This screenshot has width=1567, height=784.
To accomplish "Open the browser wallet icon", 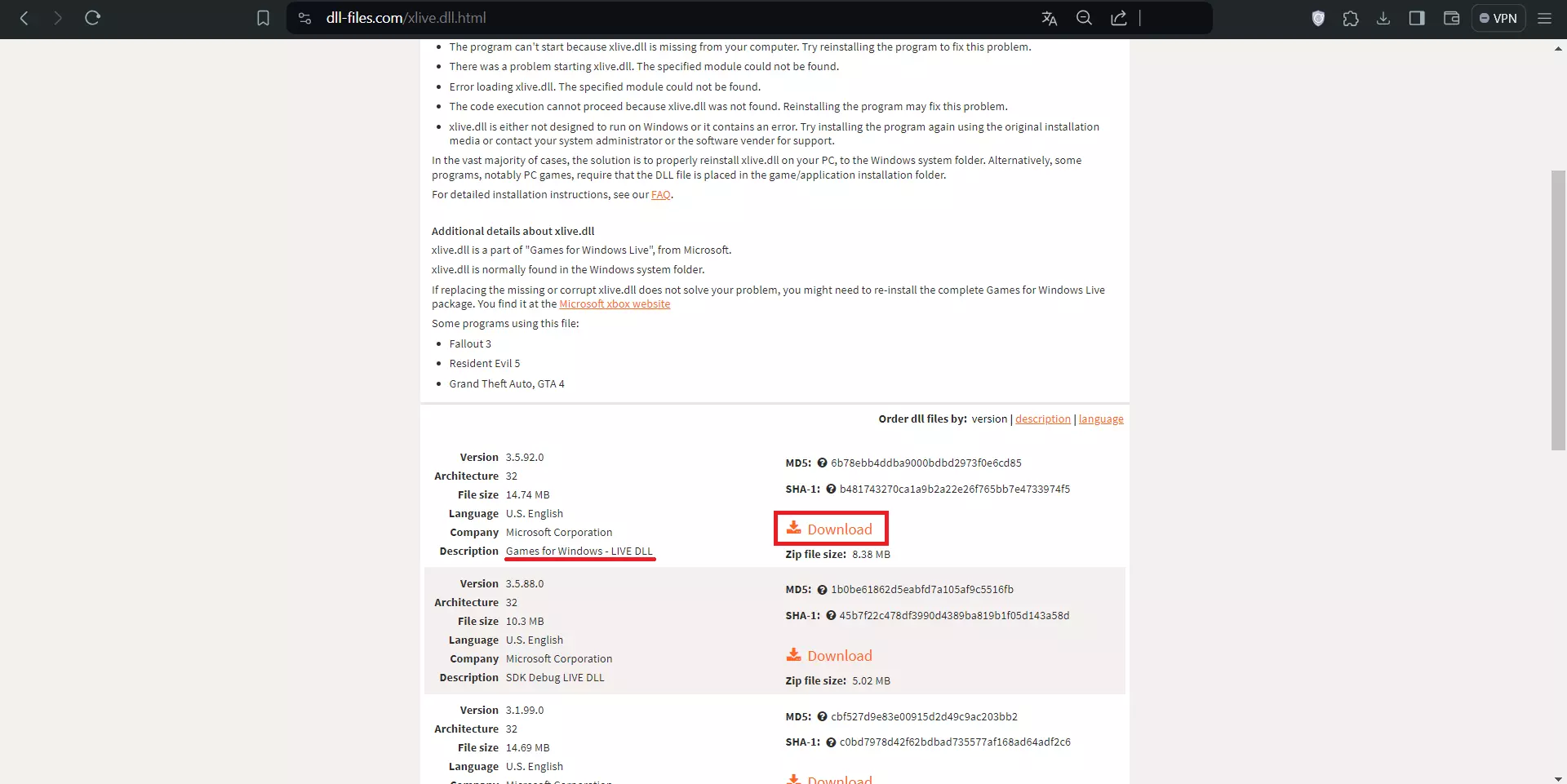I will pos(1451,18).
